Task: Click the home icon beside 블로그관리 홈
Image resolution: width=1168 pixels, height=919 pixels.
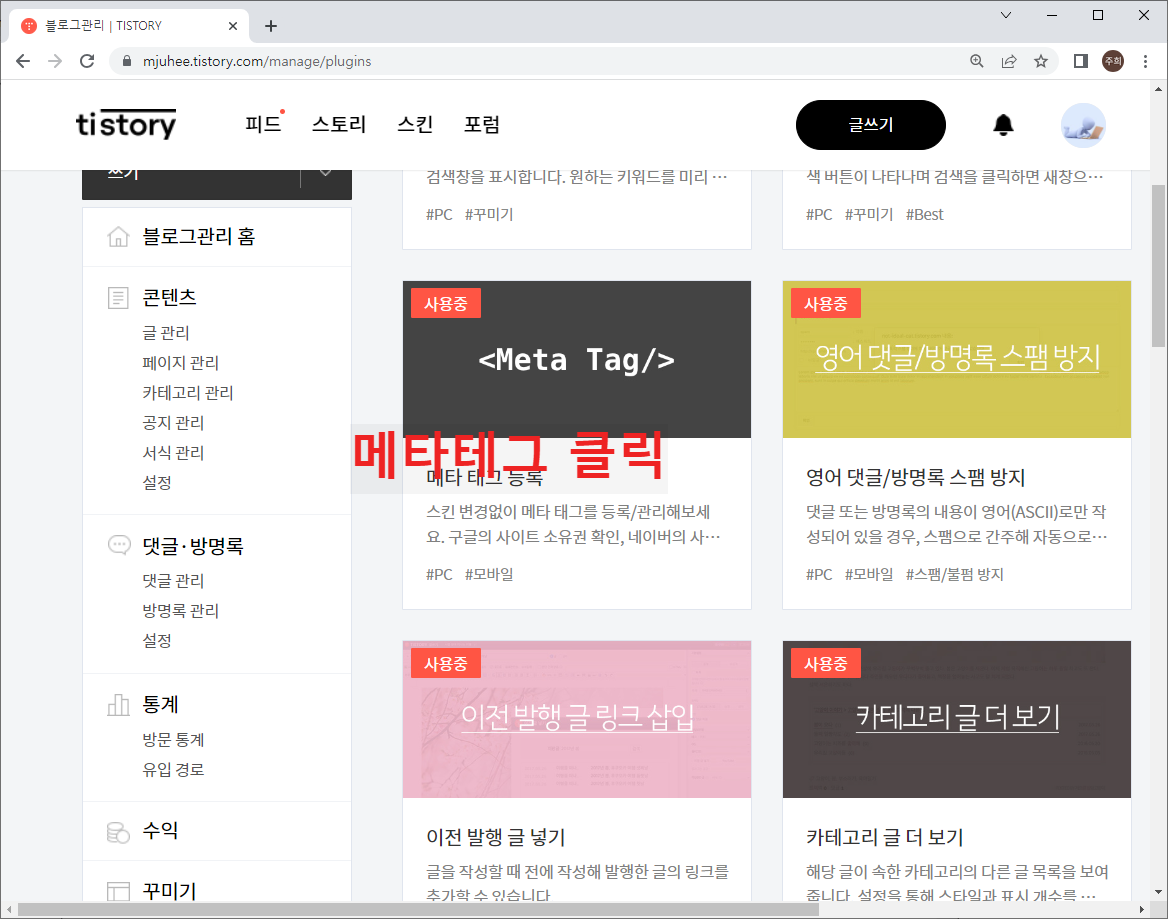Action: (118, 237)
